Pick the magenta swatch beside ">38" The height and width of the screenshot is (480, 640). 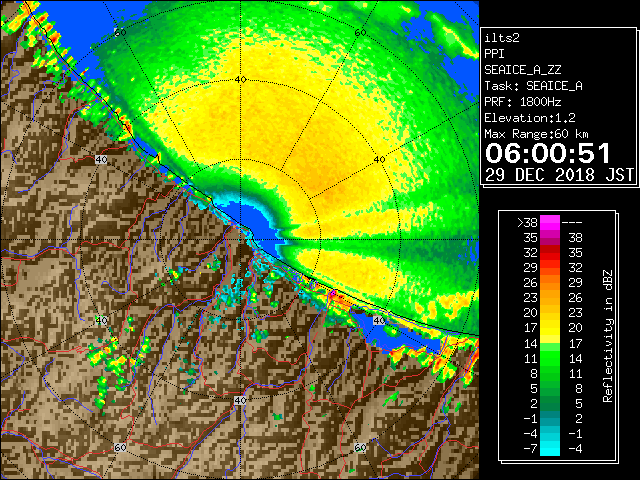pos(550,222)
